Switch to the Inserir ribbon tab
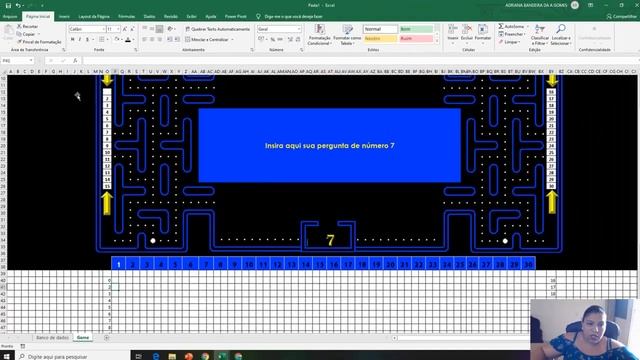Screen dimensions: 640x360 (x=64, y=16)
